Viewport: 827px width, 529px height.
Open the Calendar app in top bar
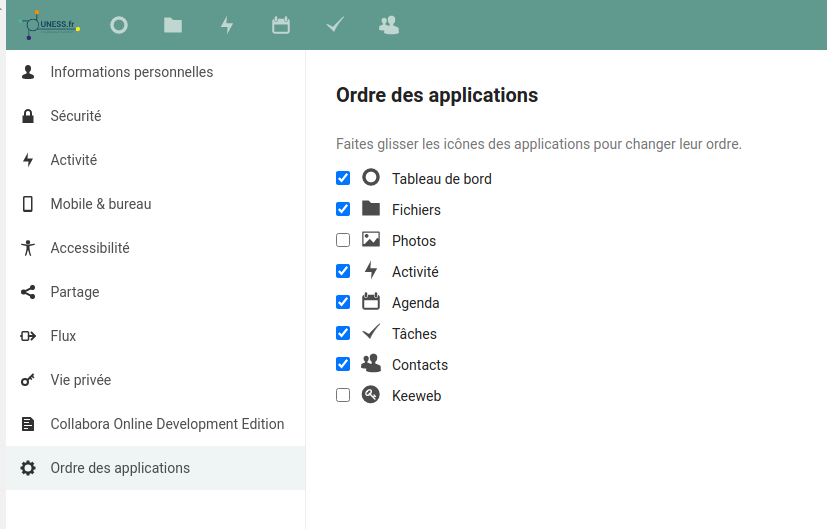coord(281,25)
